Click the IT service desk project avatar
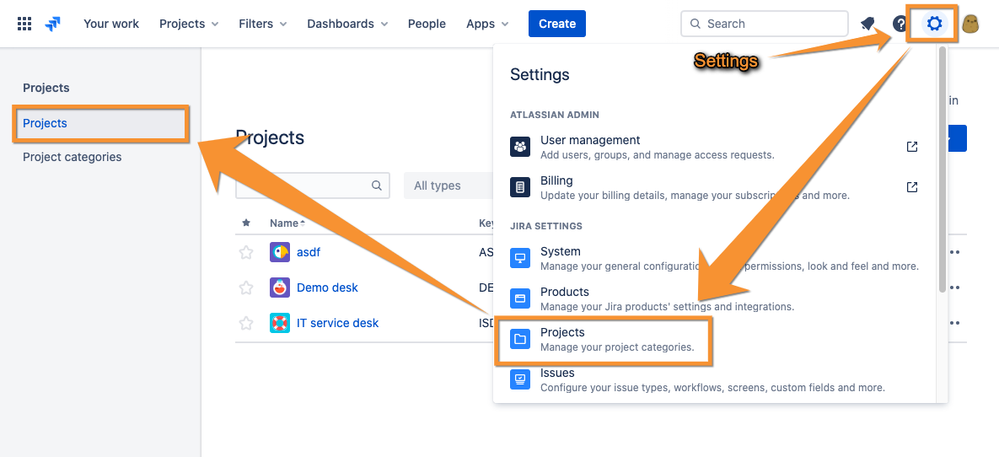999x457 pixels. [280, 323]
